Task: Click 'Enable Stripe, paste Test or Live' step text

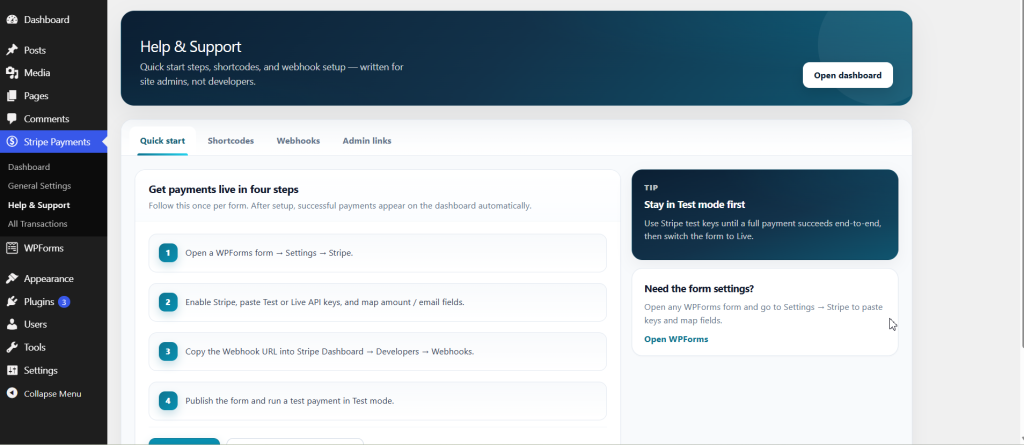Action: [x=325, y=303]
